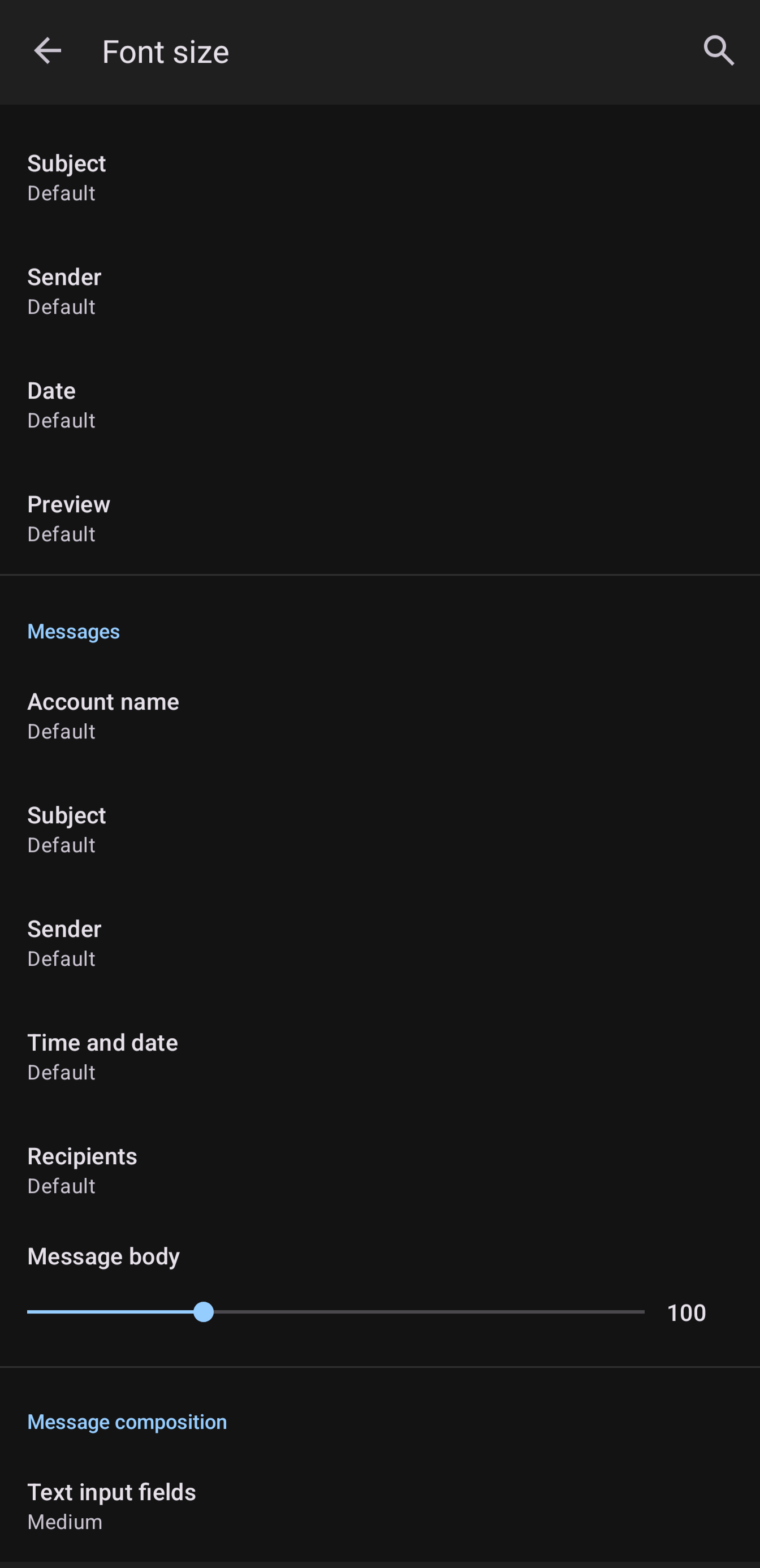Tap the Font size page title
760x1568 pixels.
[x=166, y=52]
